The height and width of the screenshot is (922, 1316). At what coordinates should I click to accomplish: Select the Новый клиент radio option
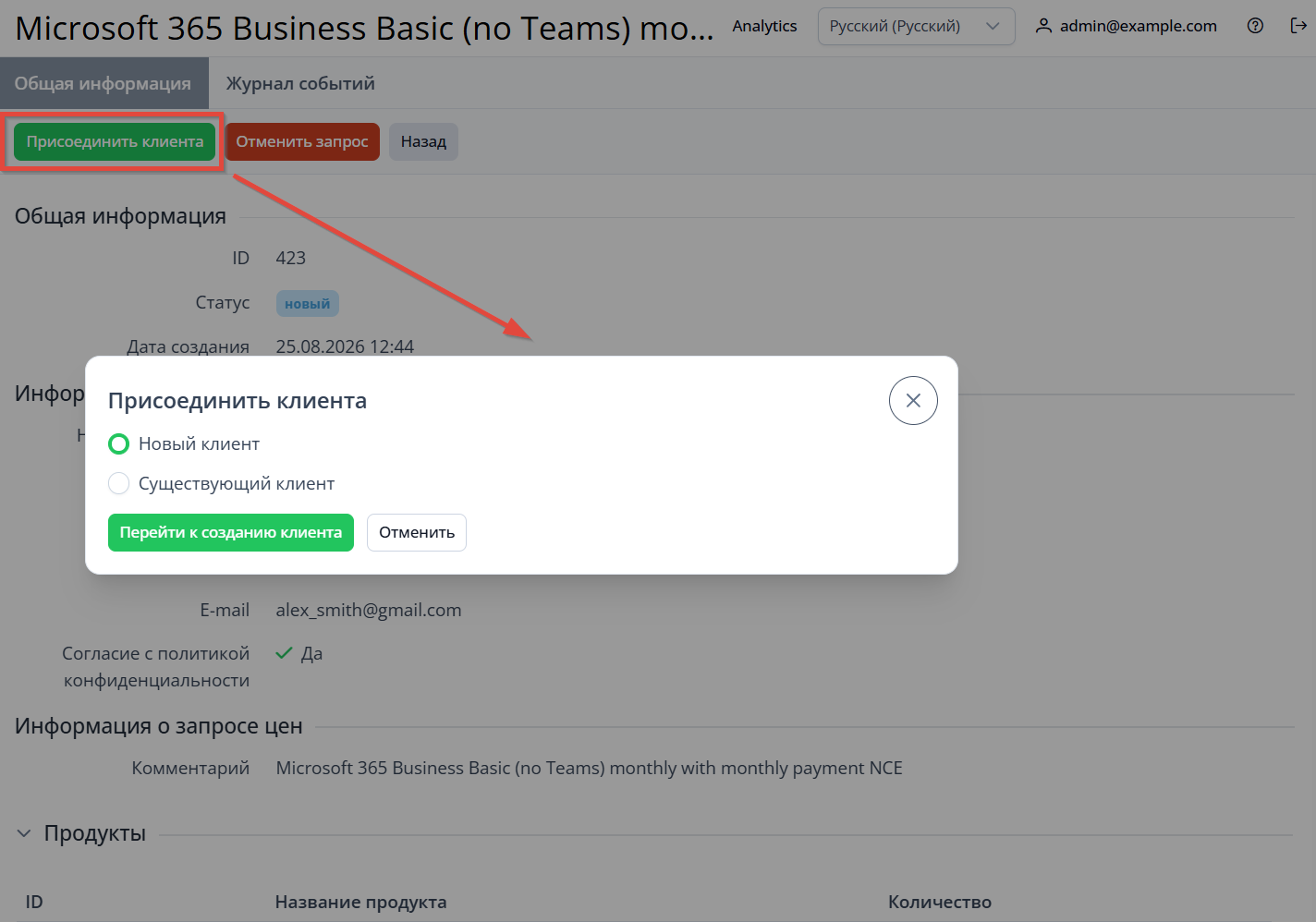118,444
